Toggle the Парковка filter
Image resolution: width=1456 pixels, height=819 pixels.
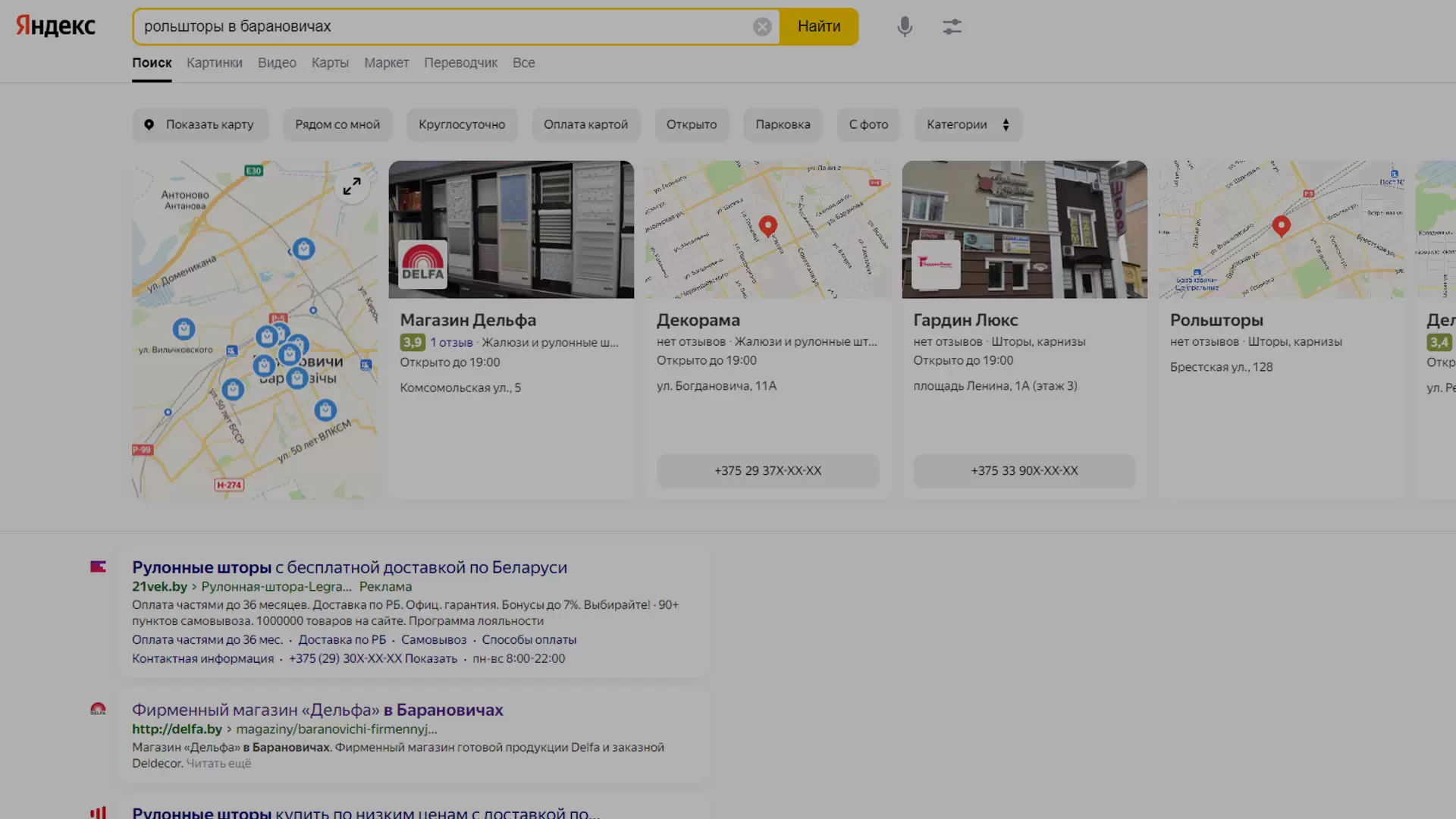(x=783, y=124)
